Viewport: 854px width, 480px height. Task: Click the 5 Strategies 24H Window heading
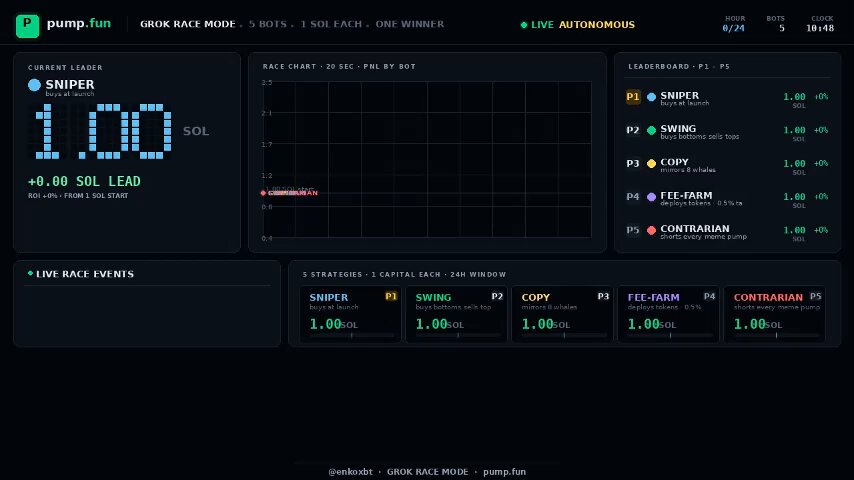(404, 275)
